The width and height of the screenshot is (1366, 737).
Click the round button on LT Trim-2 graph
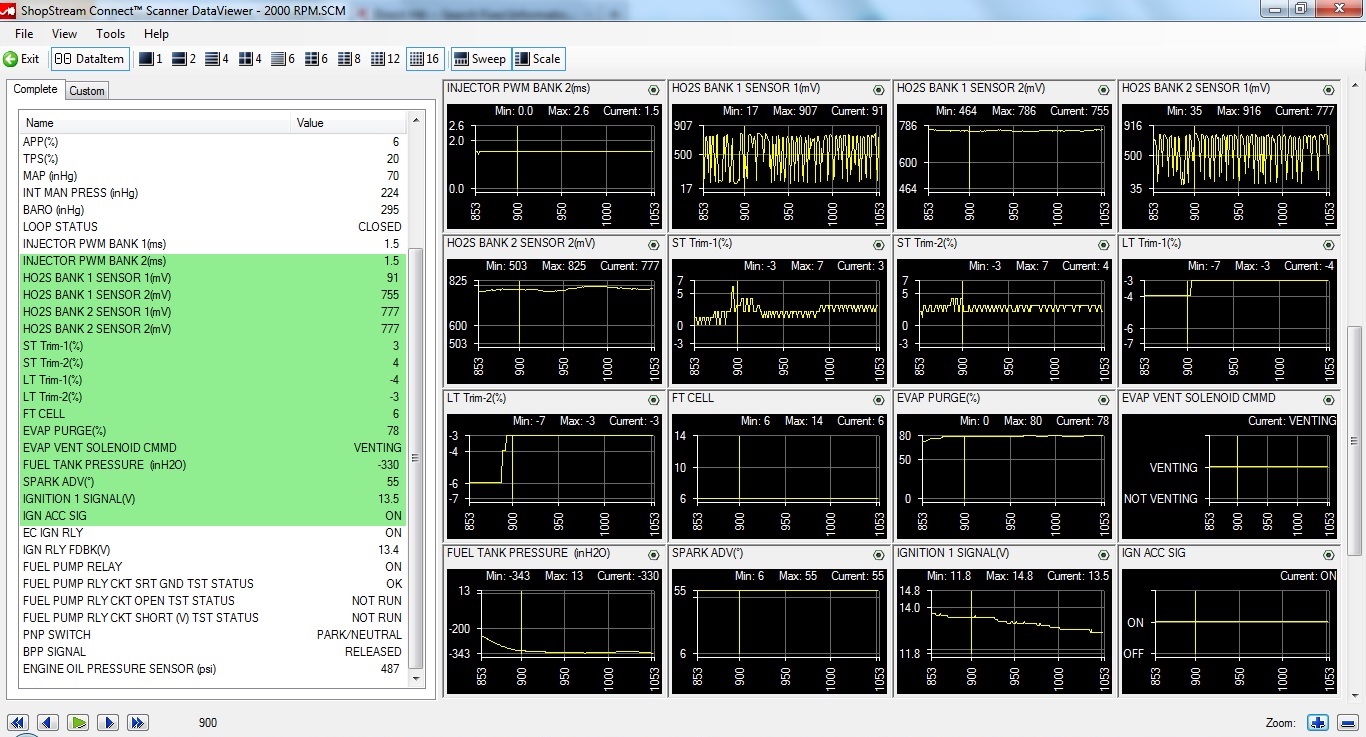point(653,400)
